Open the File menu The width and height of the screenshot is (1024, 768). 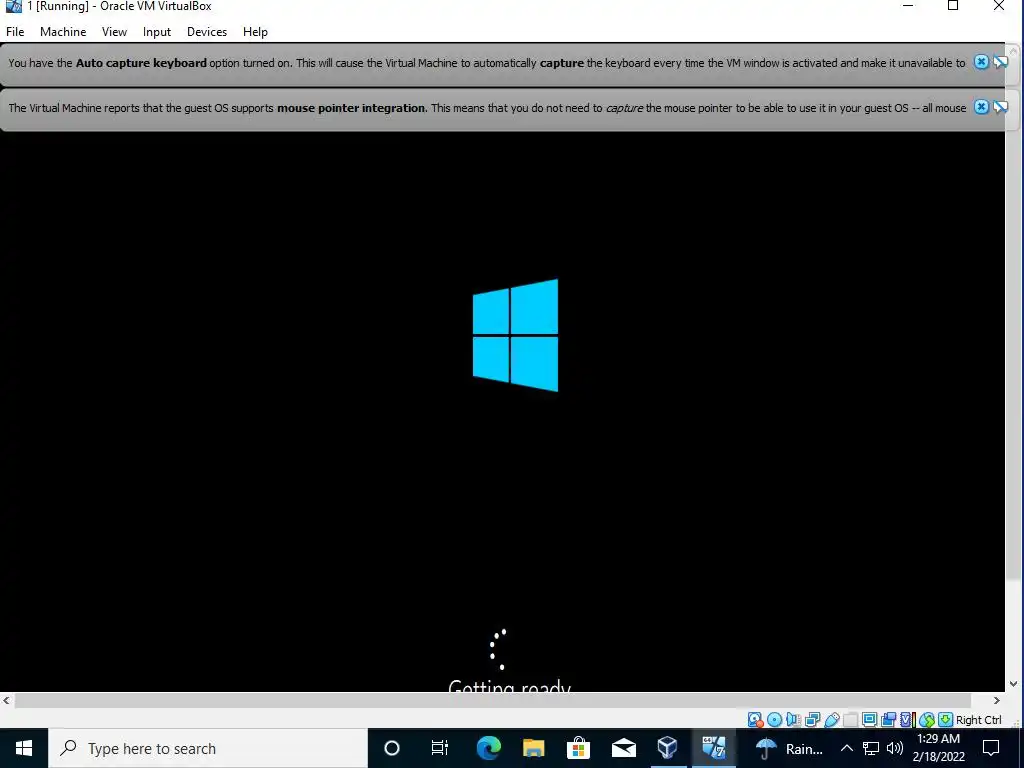pos(14,31)
